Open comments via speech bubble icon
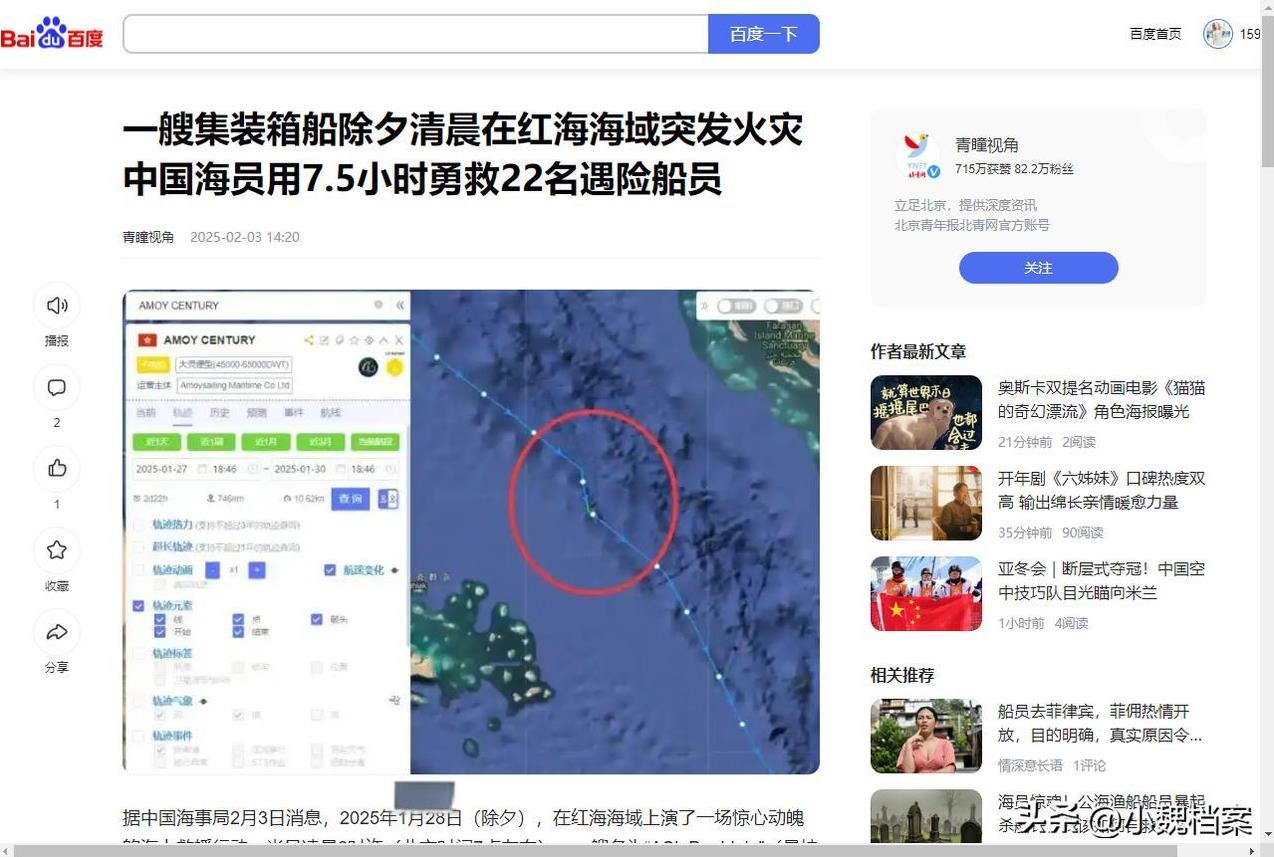This screenshot has width=1274, height=857. (x=57, y=388)
